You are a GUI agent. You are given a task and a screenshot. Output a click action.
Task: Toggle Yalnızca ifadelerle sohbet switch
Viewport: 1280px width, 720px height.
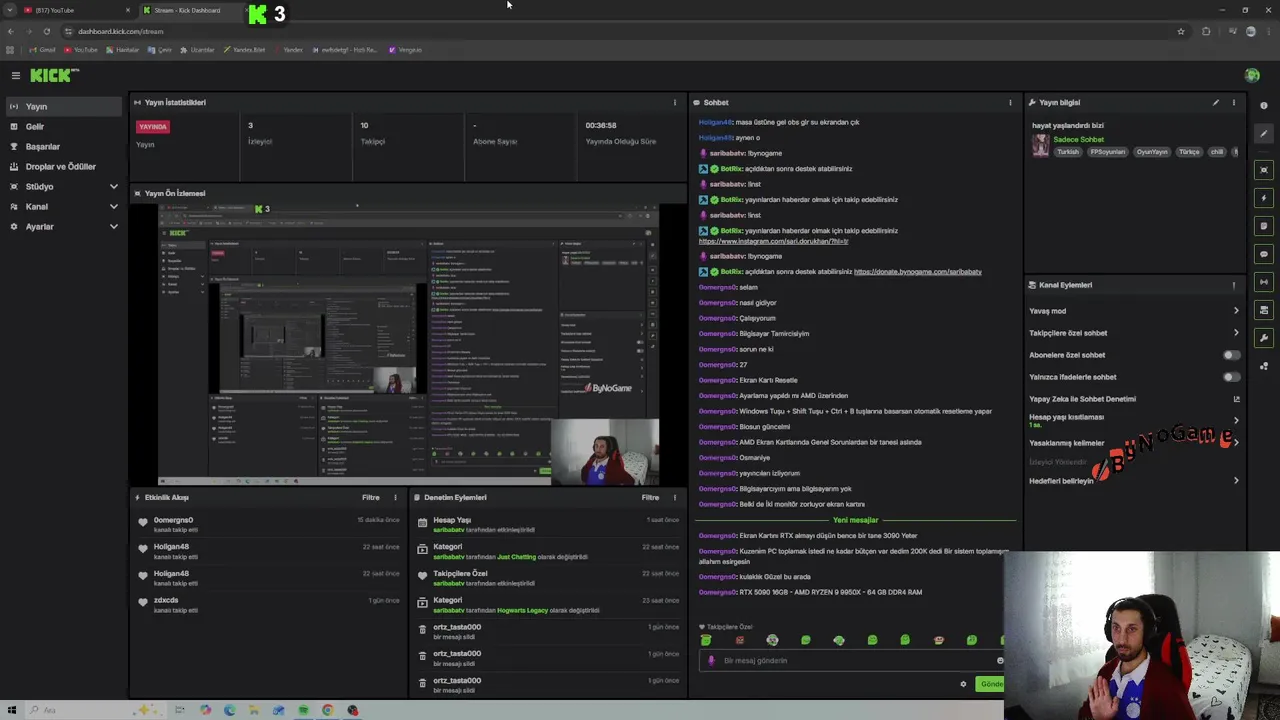1232,377
